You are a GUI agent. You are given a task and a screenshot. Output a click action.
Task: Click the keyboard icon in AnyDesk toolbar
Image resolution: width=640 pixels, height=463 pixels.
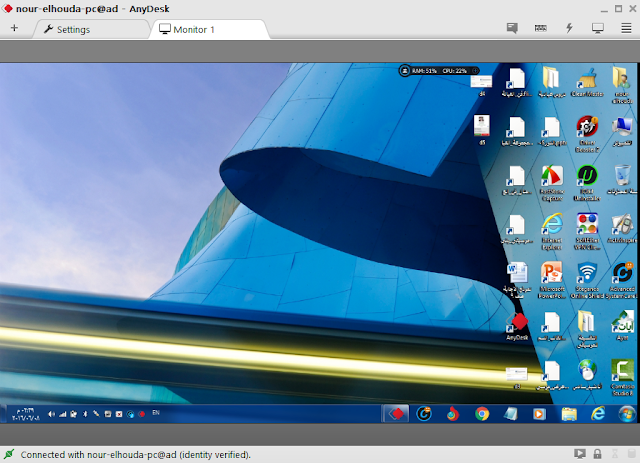541,28
